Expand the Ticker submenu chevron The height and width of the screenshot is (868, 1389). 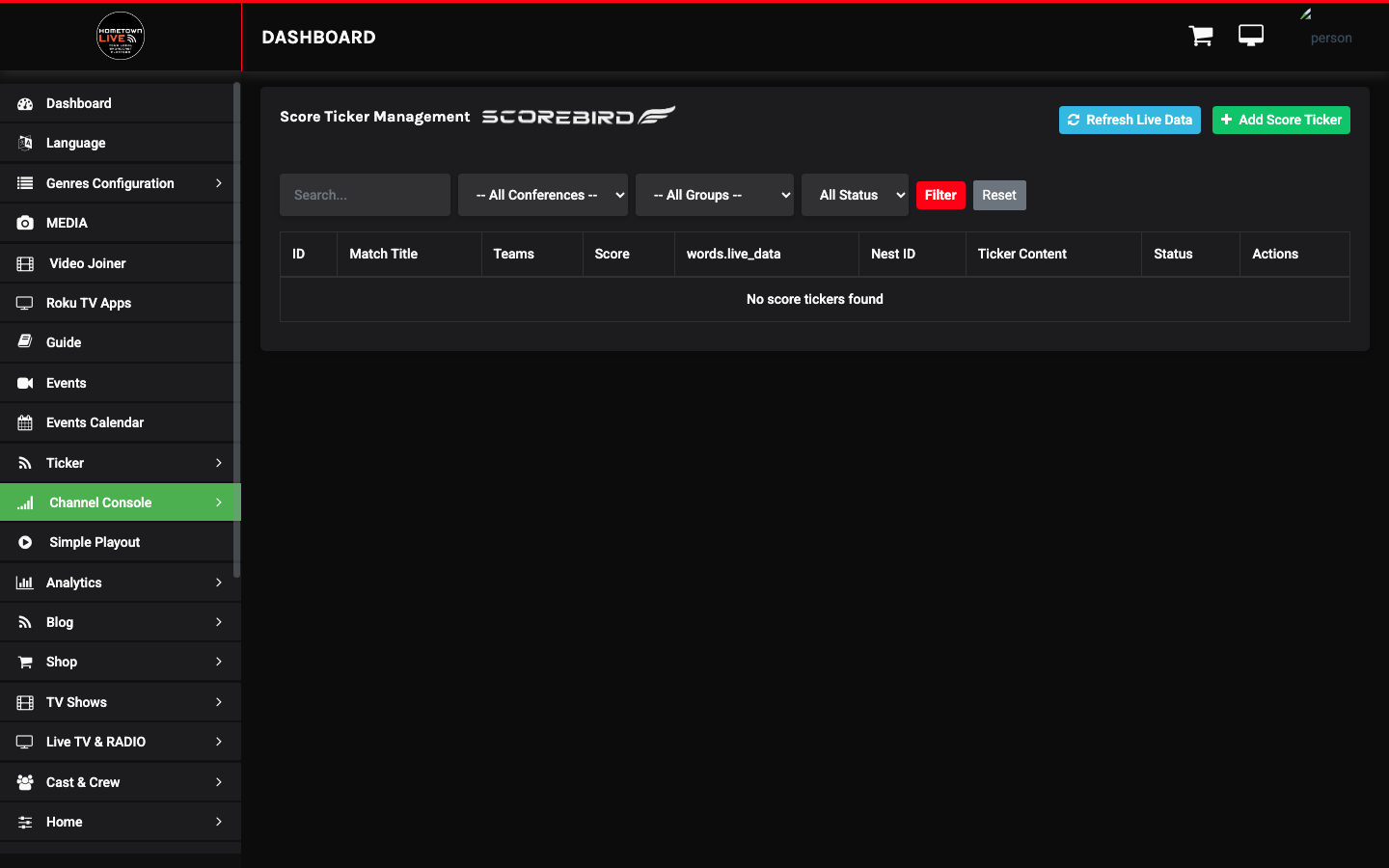pos(219,463)
